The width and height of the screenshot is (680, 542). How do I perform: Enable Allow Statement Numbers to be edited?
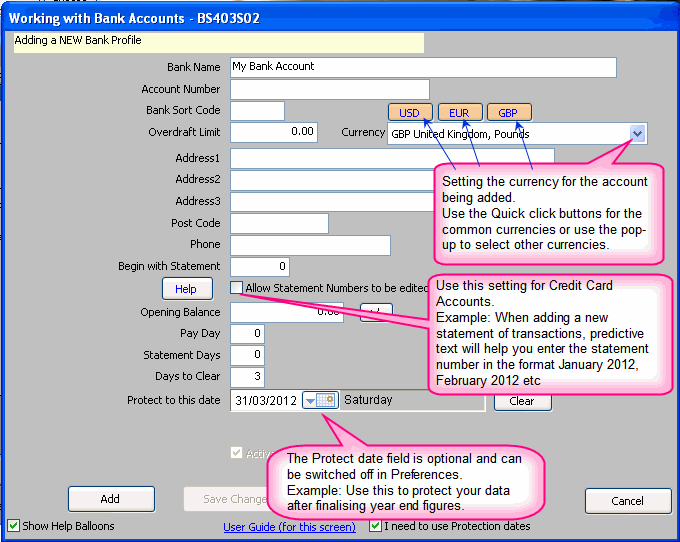point(236,288)
